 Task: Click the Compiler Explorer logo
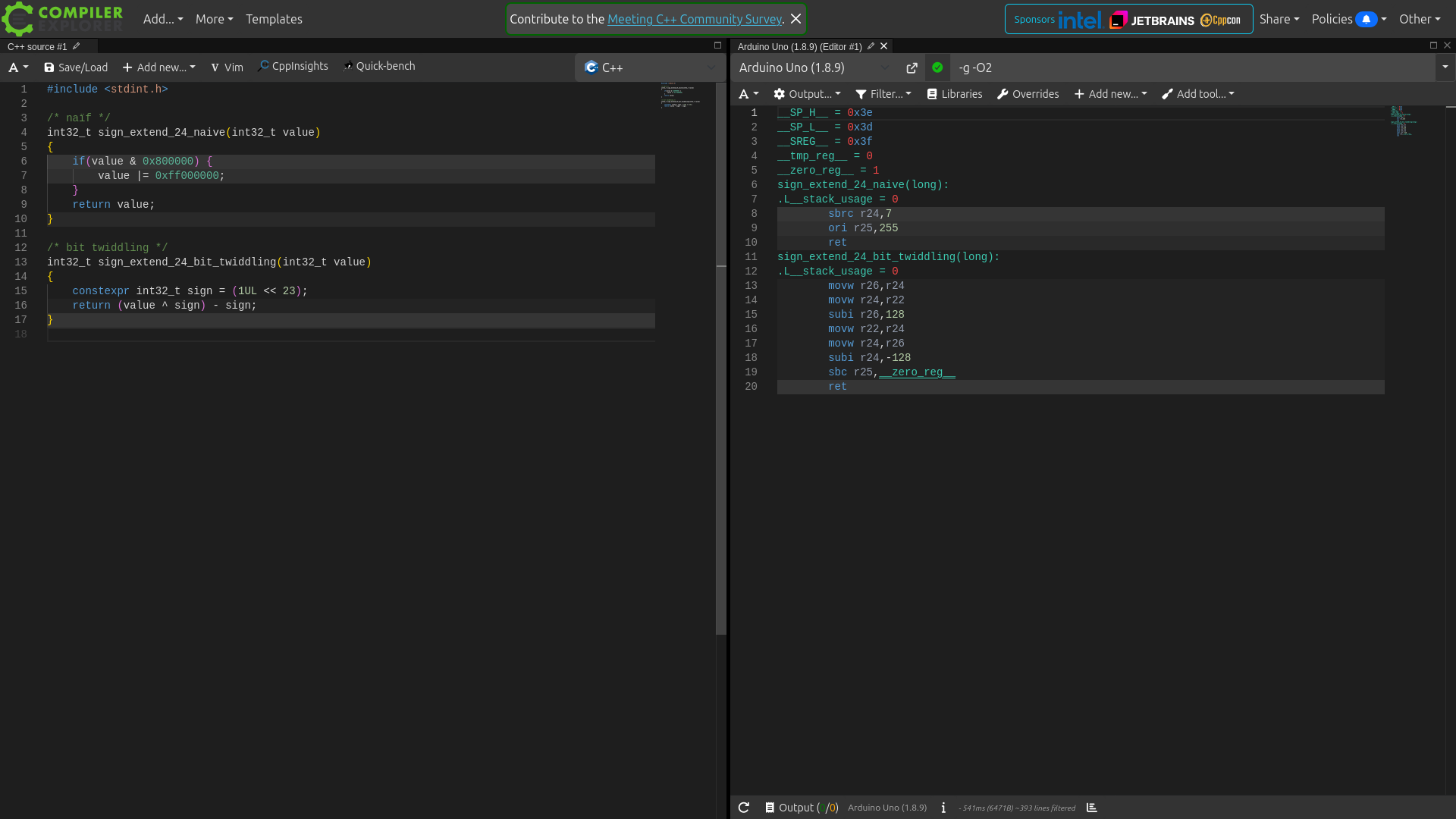pos(63,19)
